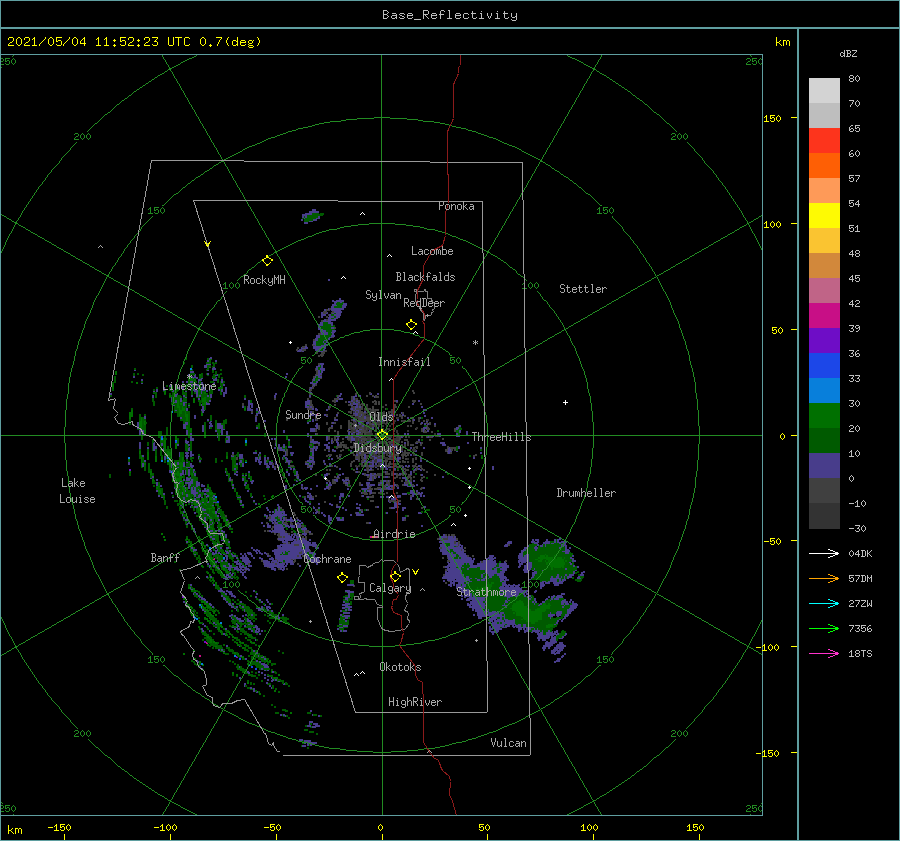
Task: Click the Sundre label
Action: (303, 414)
